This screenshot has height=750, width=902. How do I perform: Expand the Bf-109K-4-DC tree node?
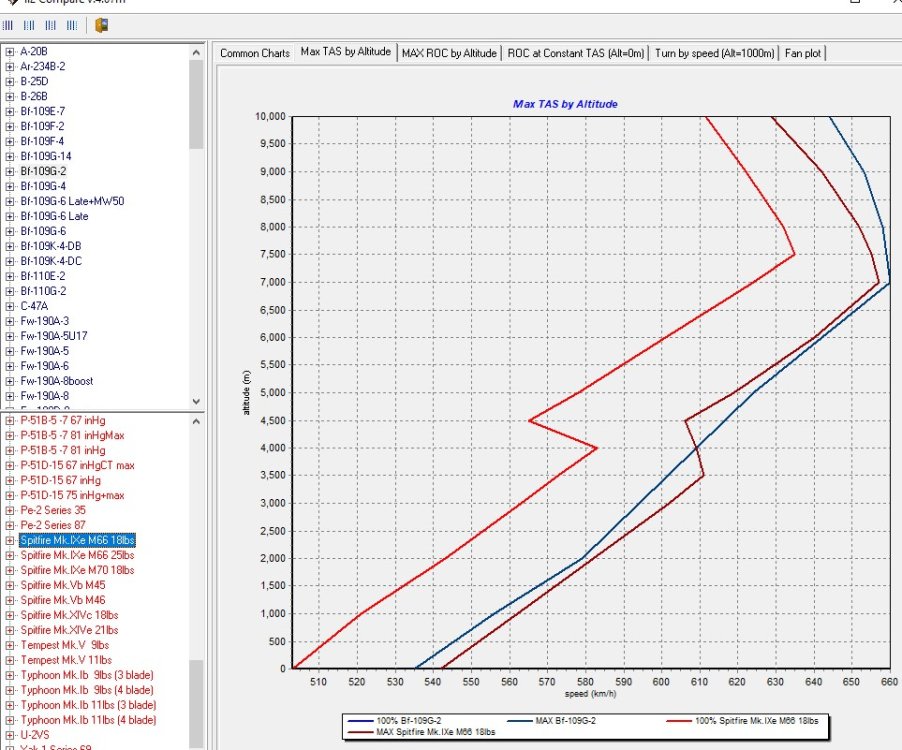coord(10,261)
